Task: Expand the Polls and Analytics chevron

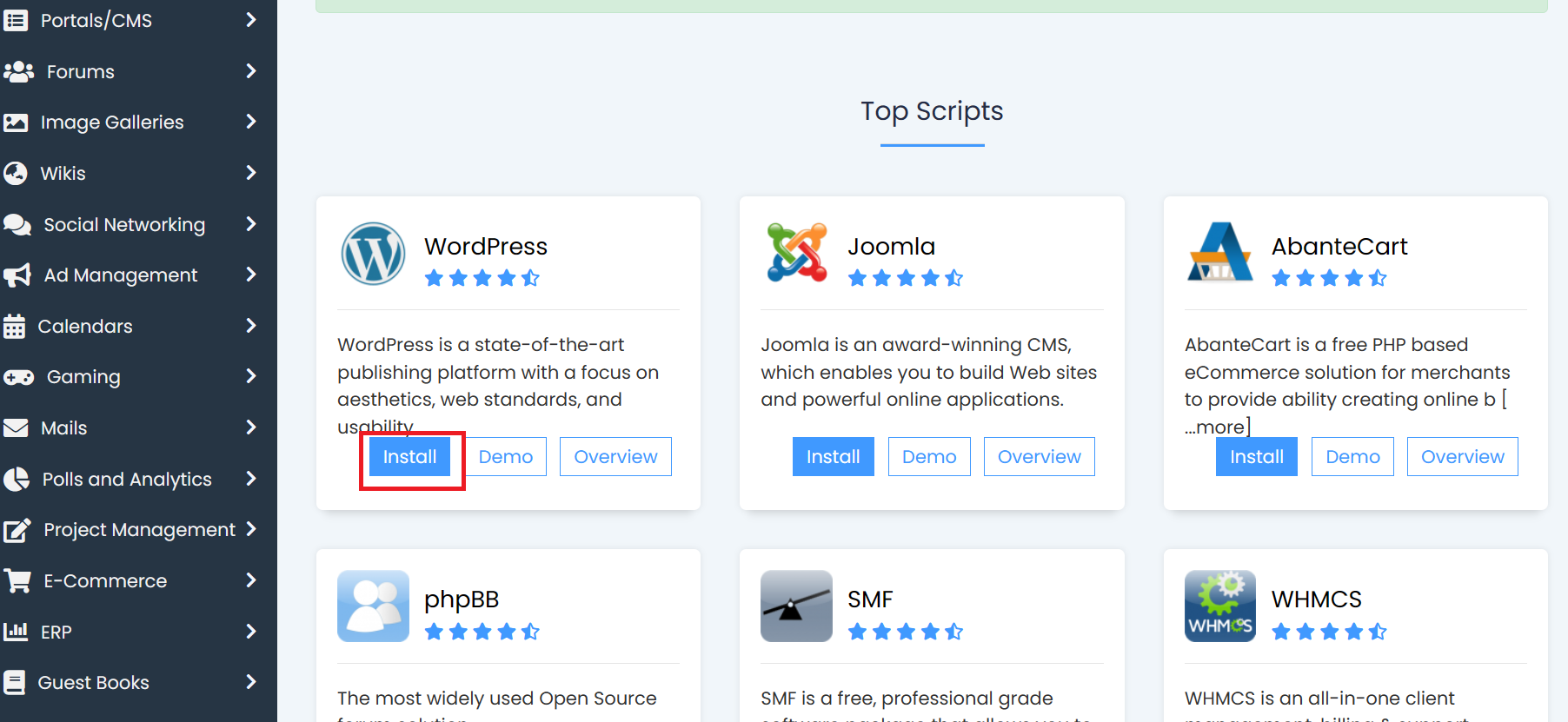Action: [251, 478]
